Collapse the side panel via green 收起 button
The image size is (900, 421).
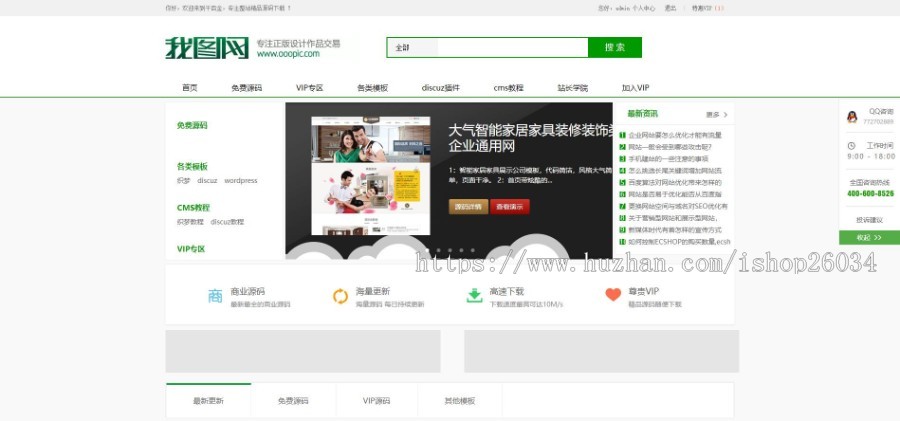tap(868, 238)
